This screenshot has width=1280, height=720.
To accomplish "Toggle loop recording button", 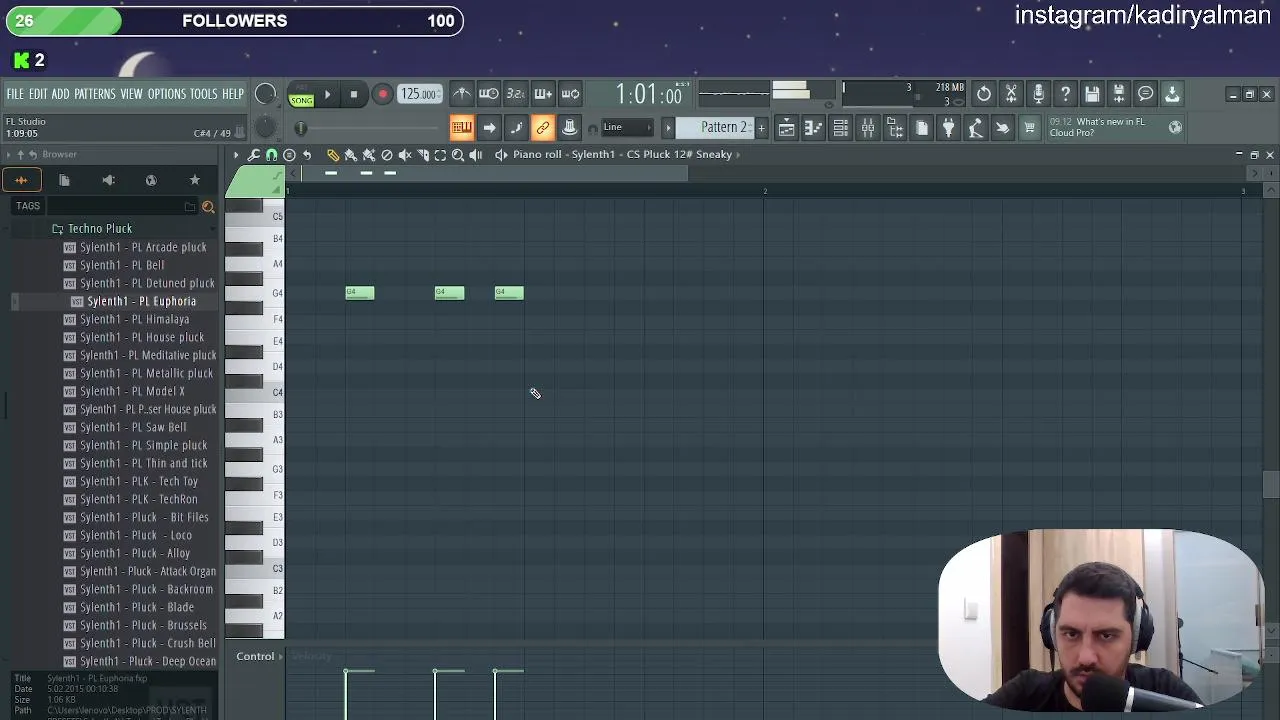I will point(570,94).
